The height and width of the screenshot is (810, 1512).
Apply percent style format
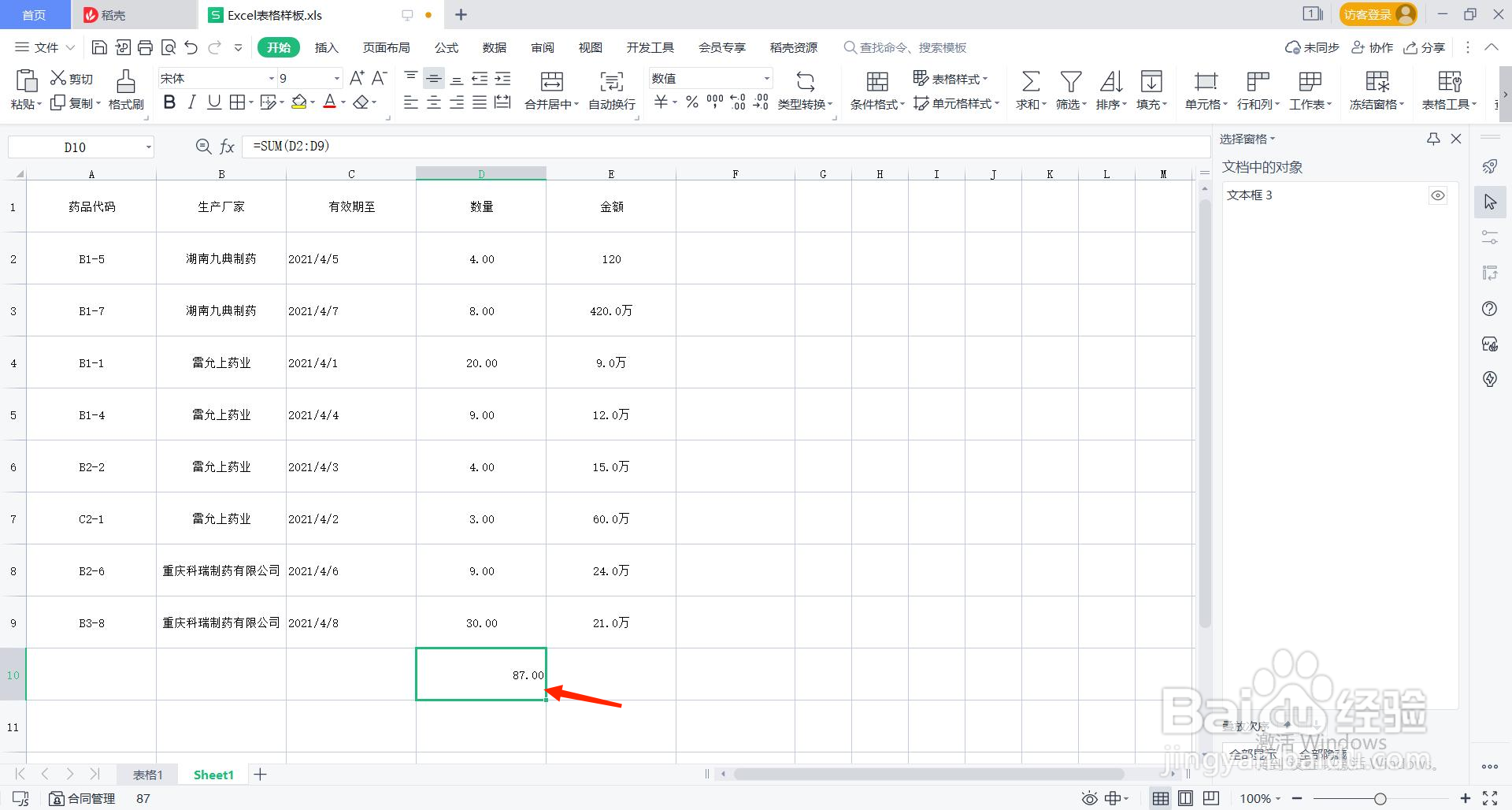pyautogui.click(x=691, y=102)
